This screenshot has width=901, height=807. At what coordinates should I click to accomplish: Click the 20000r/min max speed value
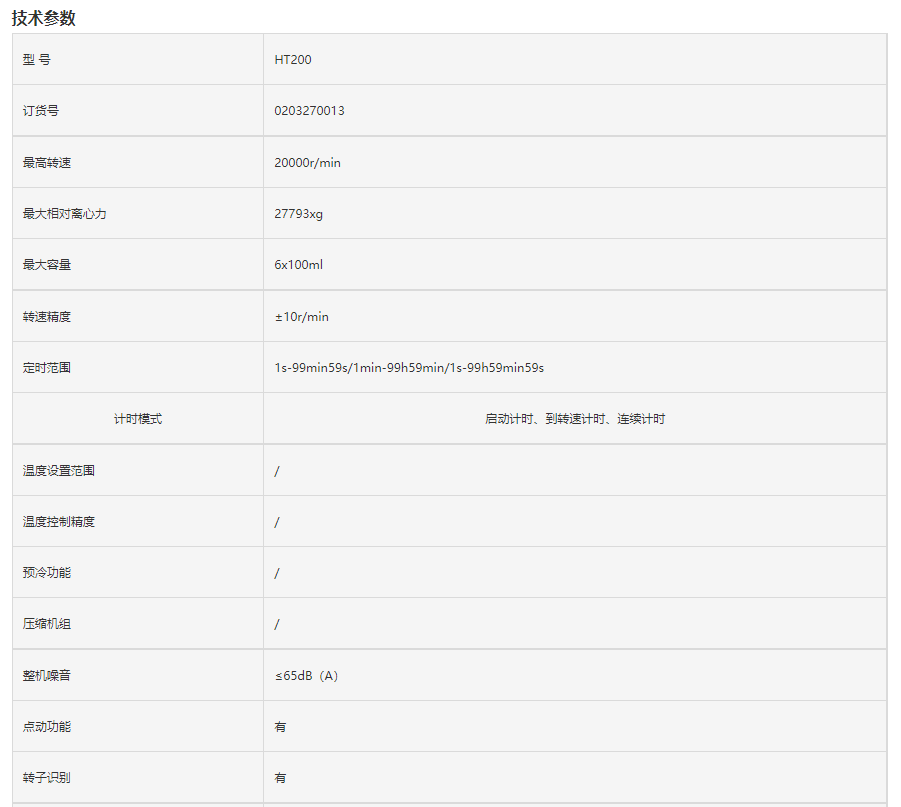point(307,162)
